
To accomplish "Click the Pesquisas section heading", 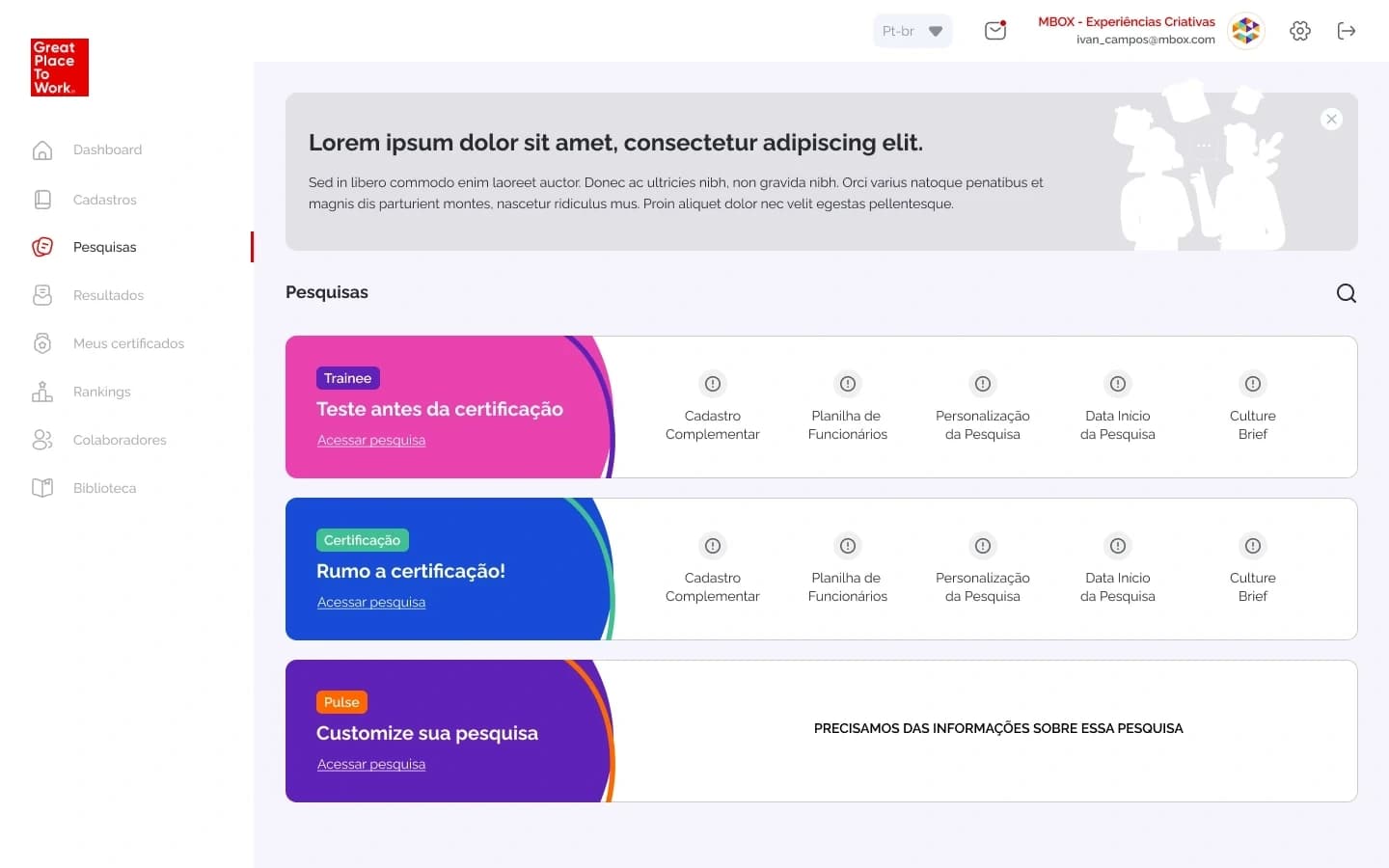I will tap(327, 292).
